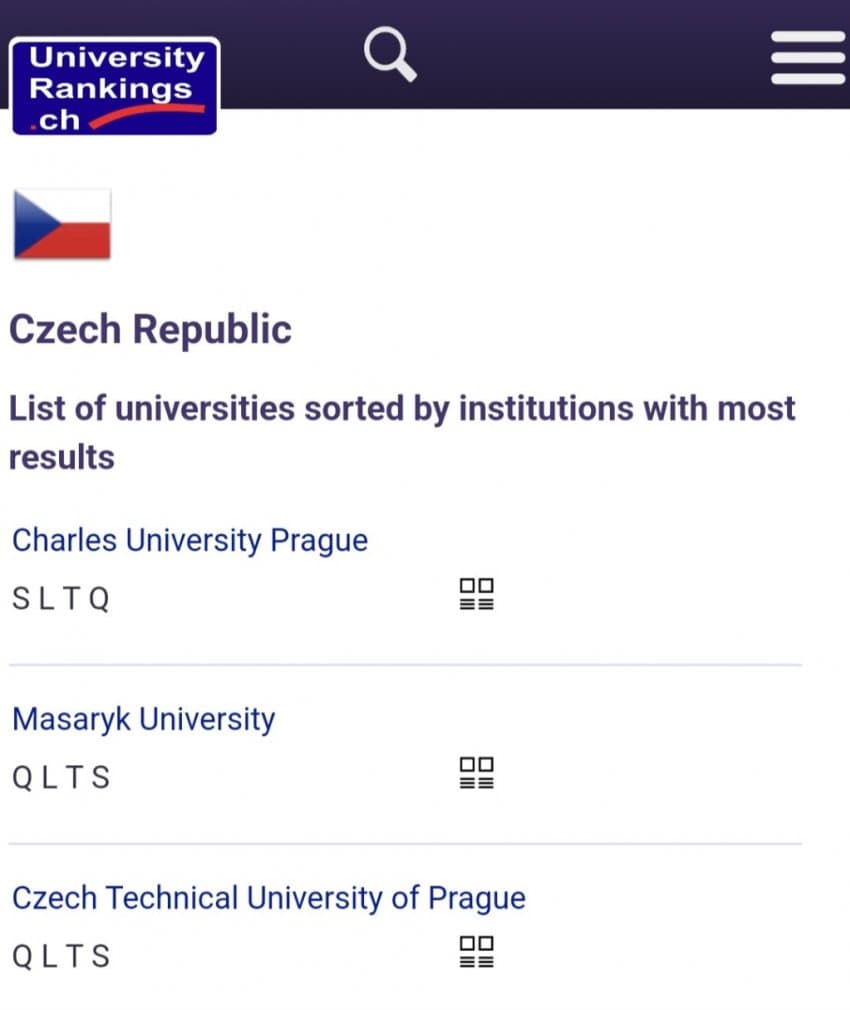Click the details grid icon for Charles University
Image resolution: width=850 pixels, height=1010 pixels.
[x=477, y=594]
